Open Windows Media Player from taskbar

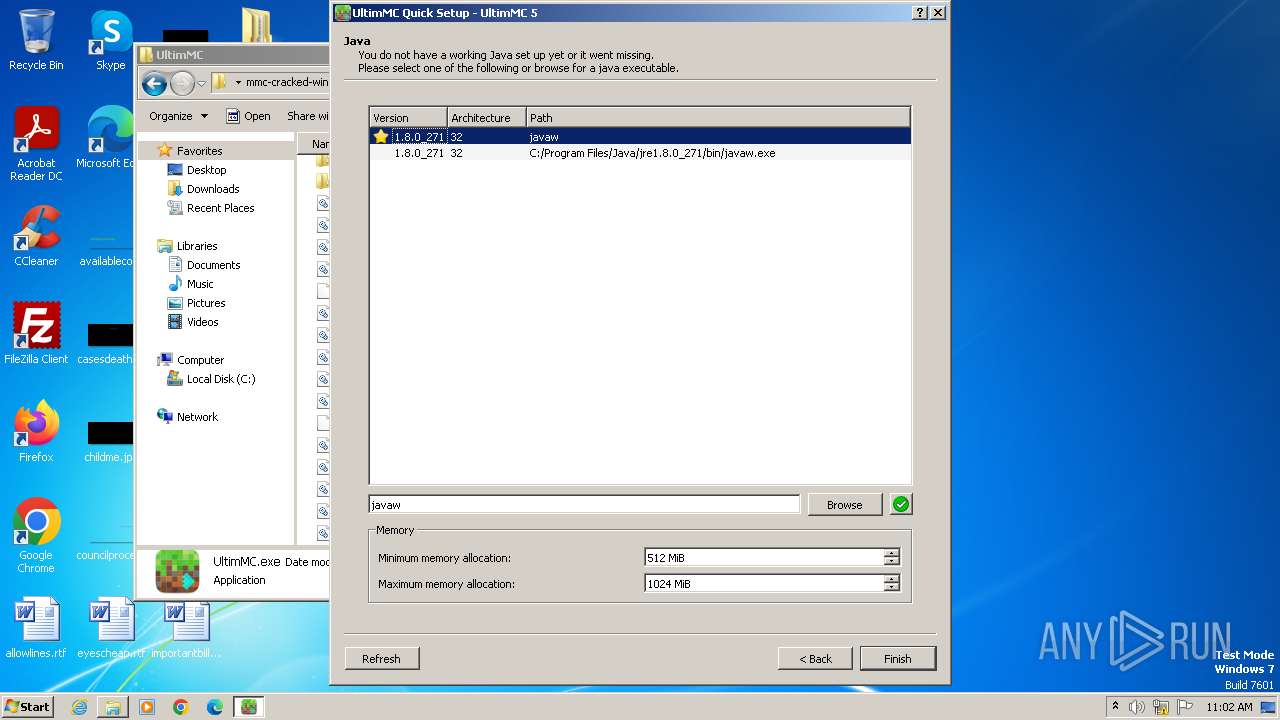pos(147,707)
